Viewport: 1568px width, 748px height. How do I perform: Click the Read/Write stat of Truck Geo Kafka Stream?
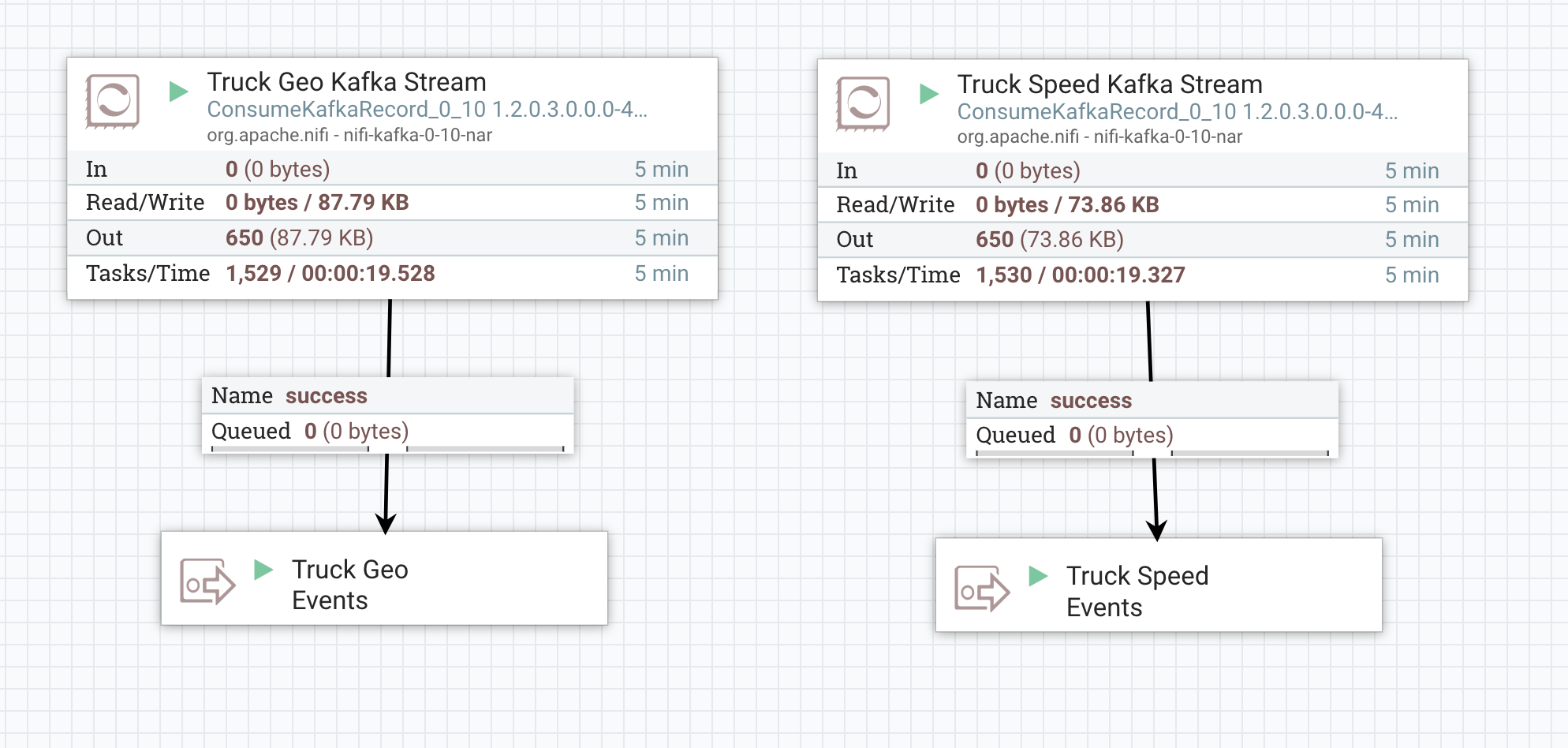coord(317,203)
